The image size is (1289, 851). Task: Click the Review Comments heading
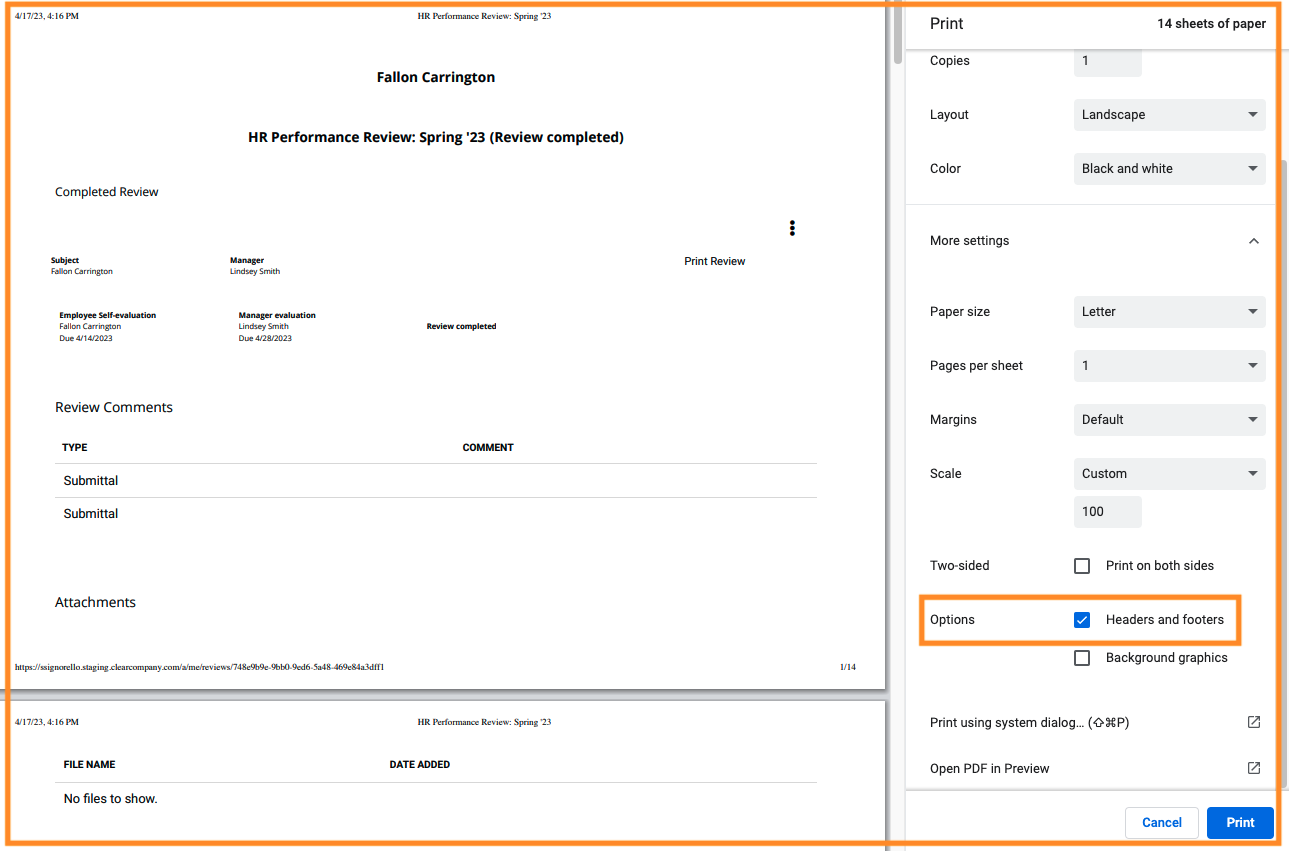click(114, 407)
